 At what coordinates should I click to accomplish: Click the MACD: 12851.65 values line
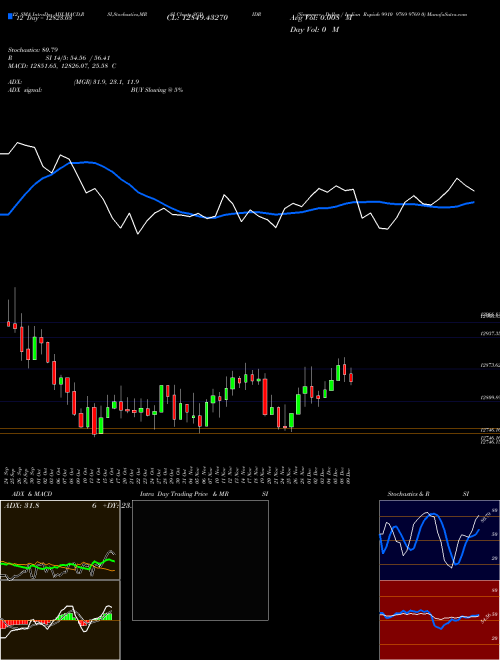click(62, 66)
